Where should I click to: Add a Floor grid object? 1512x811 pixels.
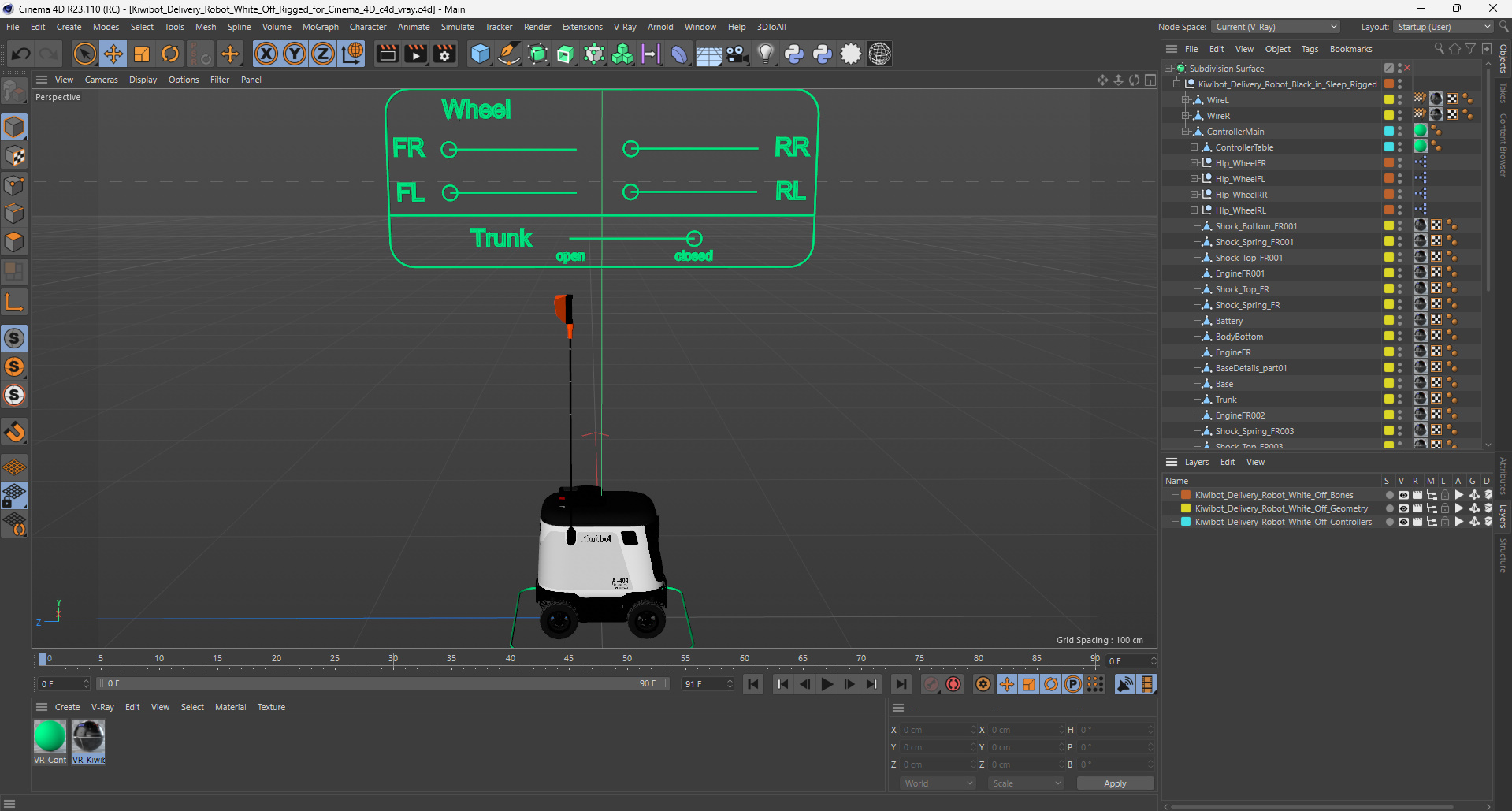pos(708,54)
